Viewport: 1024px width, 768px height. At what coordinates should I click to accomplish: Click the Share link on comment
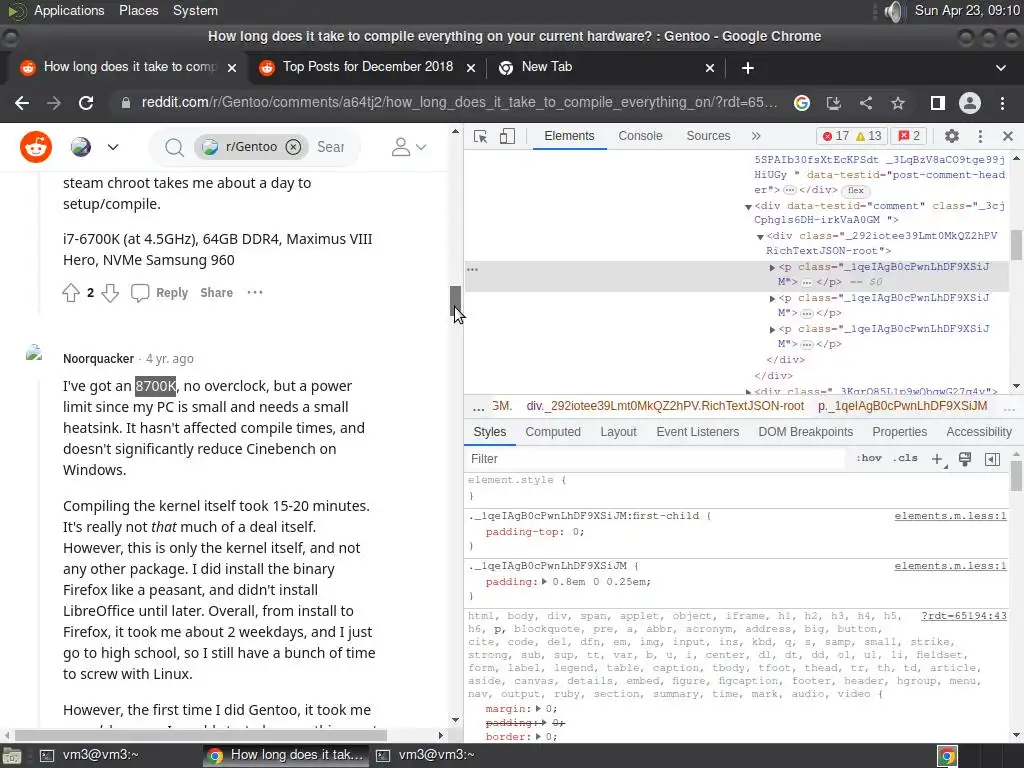pos(216,293)
